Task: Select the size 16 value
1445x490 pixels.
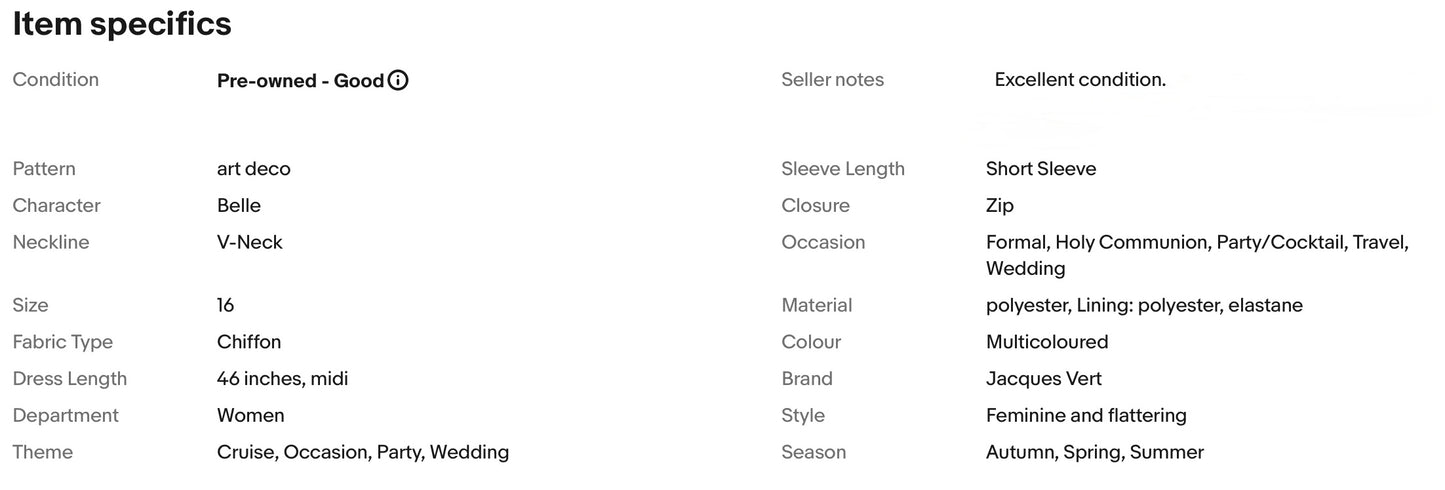Action: 226,305
